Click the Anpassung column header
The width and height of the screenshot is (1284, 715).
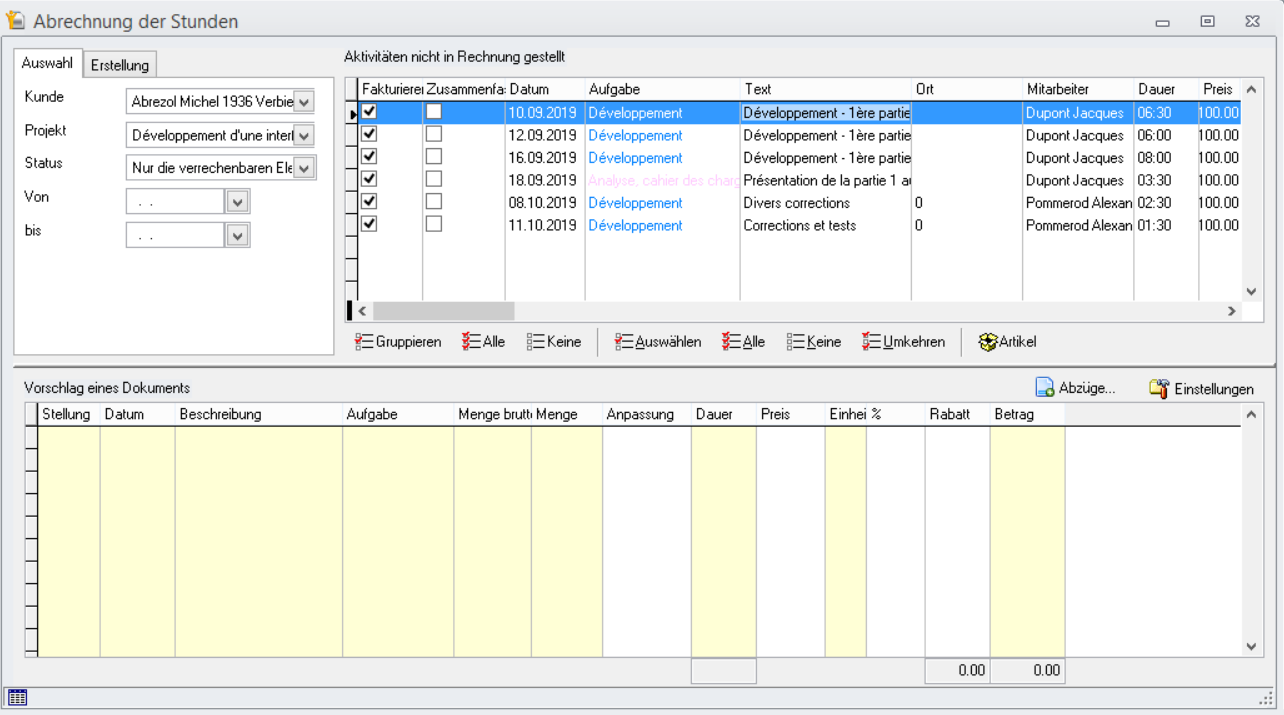pos(646,414)
